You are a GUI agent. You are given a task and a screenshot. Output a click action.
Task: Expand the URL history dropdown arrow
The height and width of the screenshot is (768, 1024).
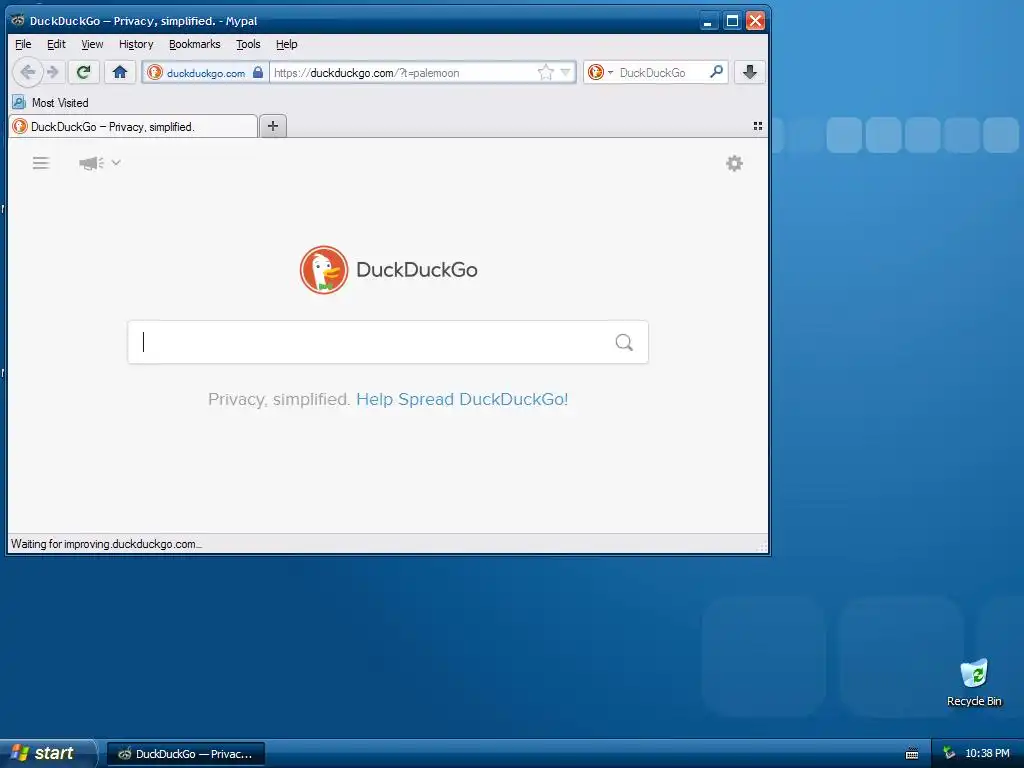click(x=566, y=72)
